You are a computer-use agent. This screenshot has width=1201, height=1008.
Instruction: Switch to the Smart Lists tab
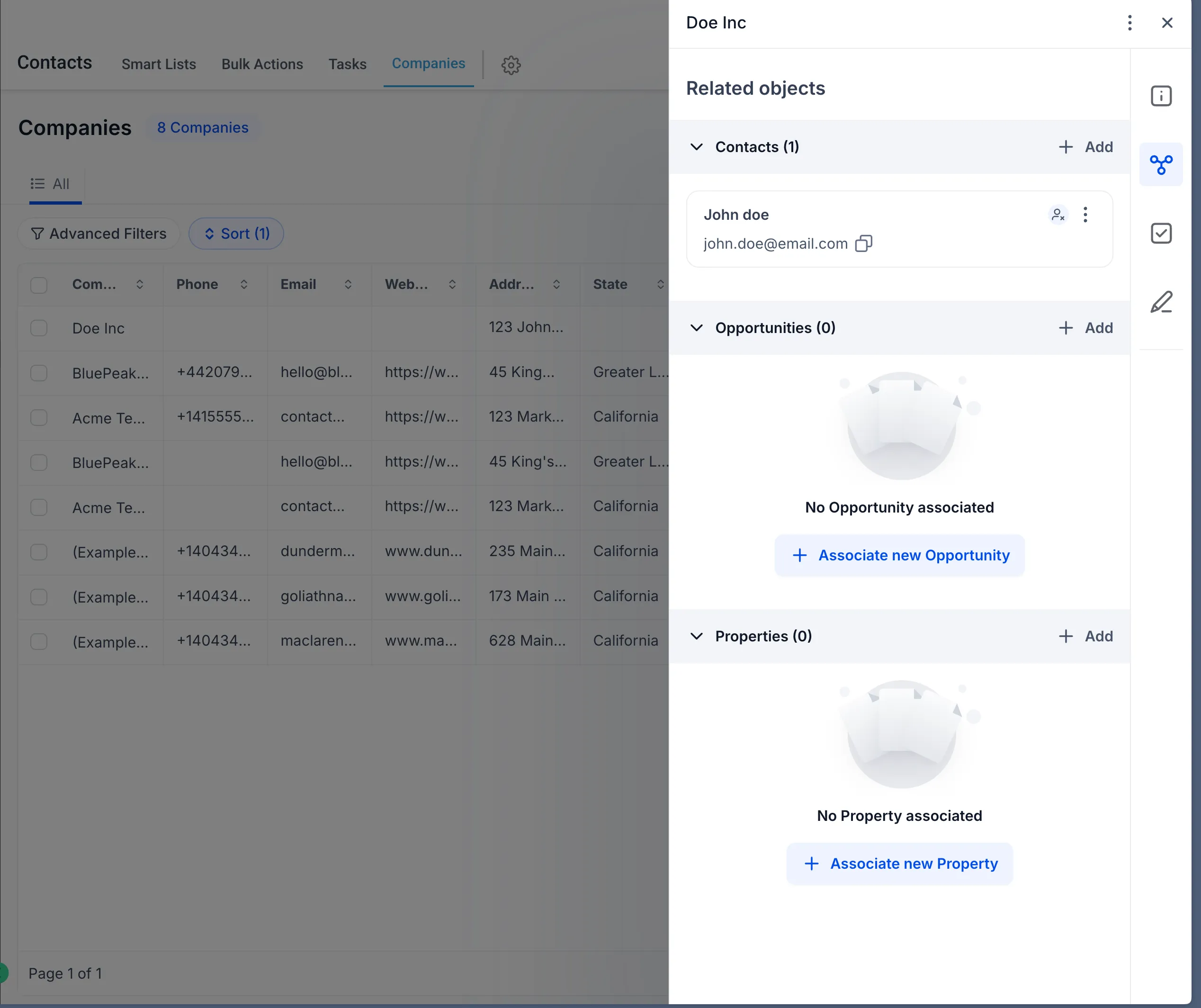pyautogui.click(x=159, y=64)
